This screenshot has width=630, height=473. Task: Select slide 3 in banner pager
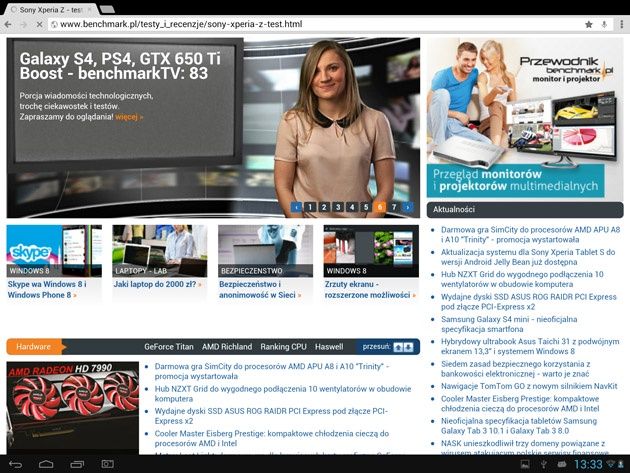pyautogui.click(x=338, y=207)
